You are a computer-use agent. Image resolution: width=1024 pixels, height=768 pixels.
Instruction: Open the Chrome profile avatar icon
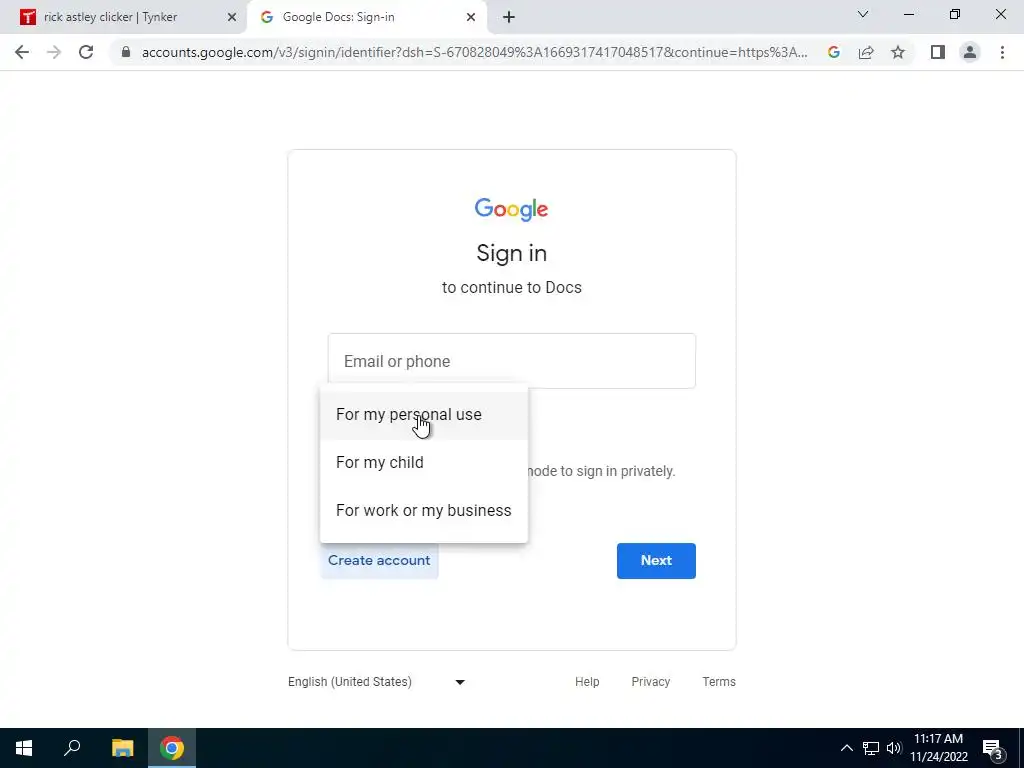pos(970,52)
